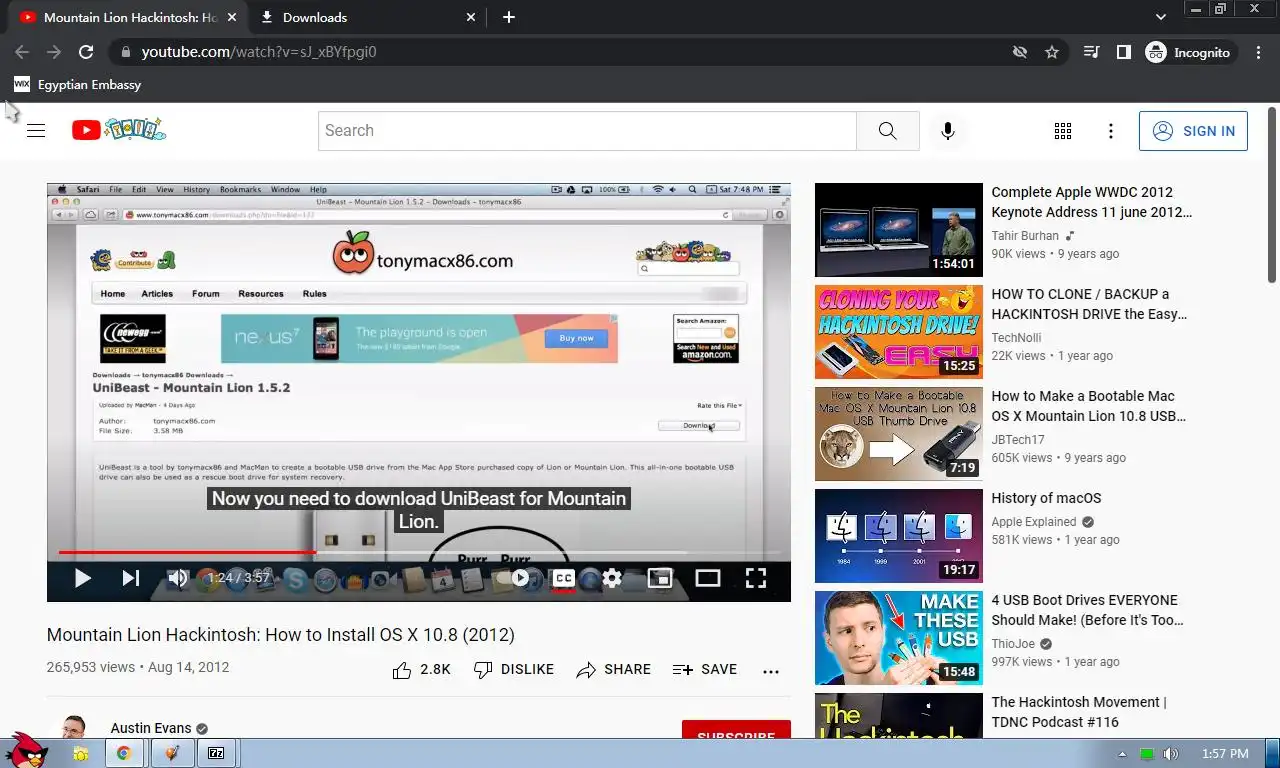Open system volume speaker in tray
1280x768 pixels.
[1170, 754]
